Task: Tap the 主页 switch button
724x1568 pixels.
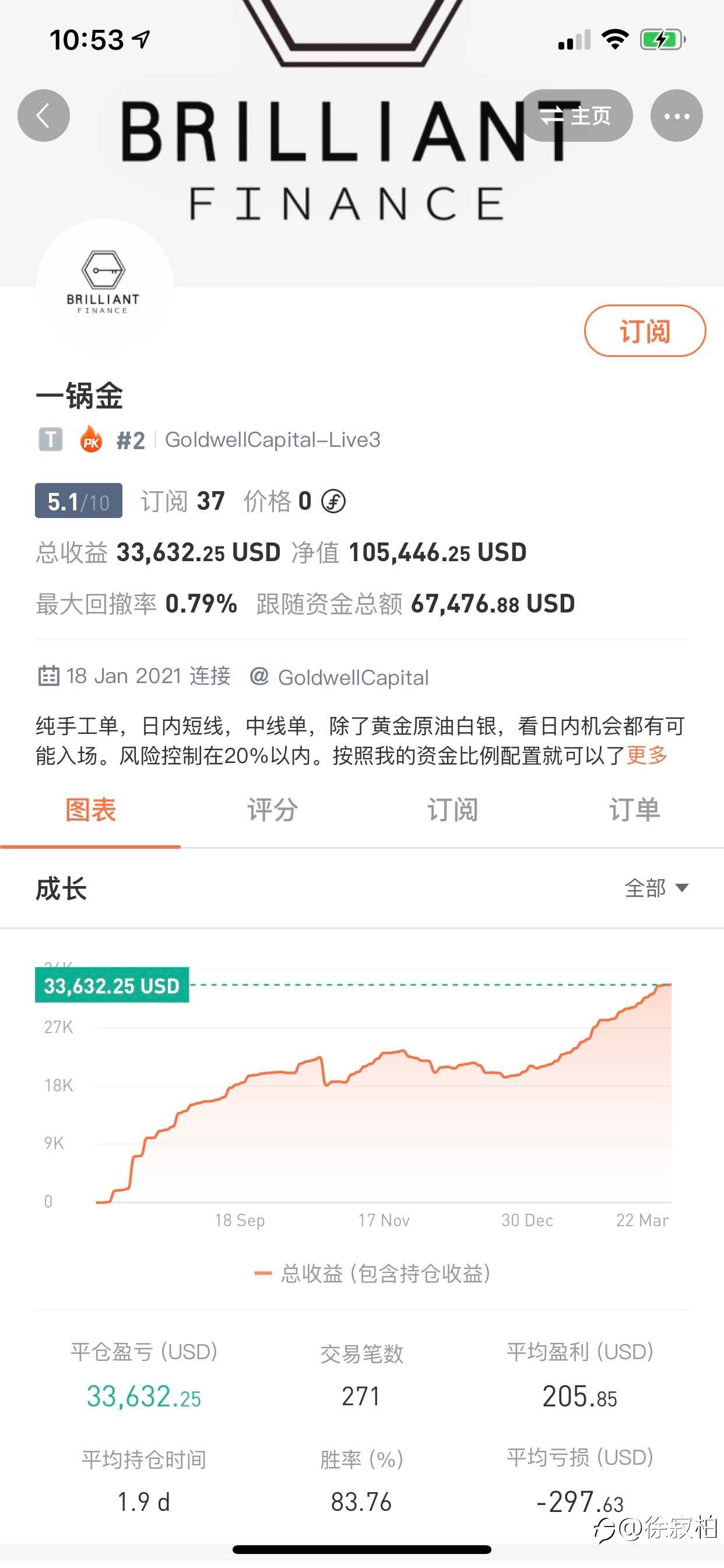Action: click(576, 116)
